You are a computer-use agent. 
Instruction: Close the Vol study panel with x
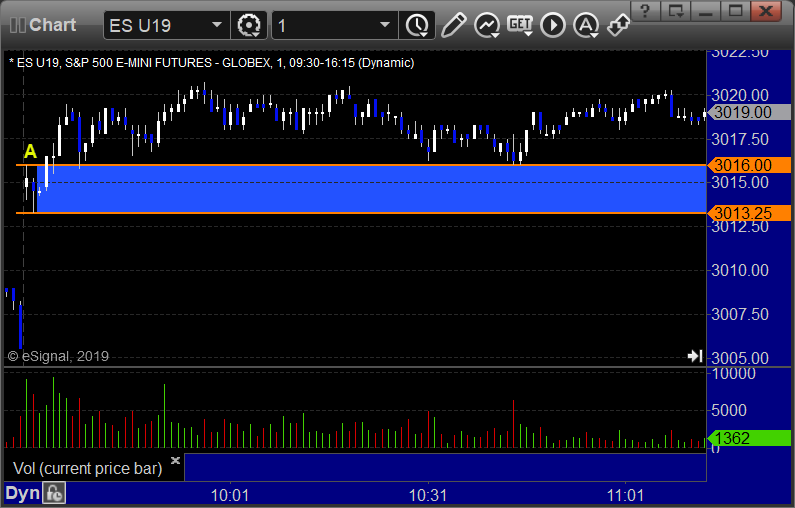tap(175, 460)
